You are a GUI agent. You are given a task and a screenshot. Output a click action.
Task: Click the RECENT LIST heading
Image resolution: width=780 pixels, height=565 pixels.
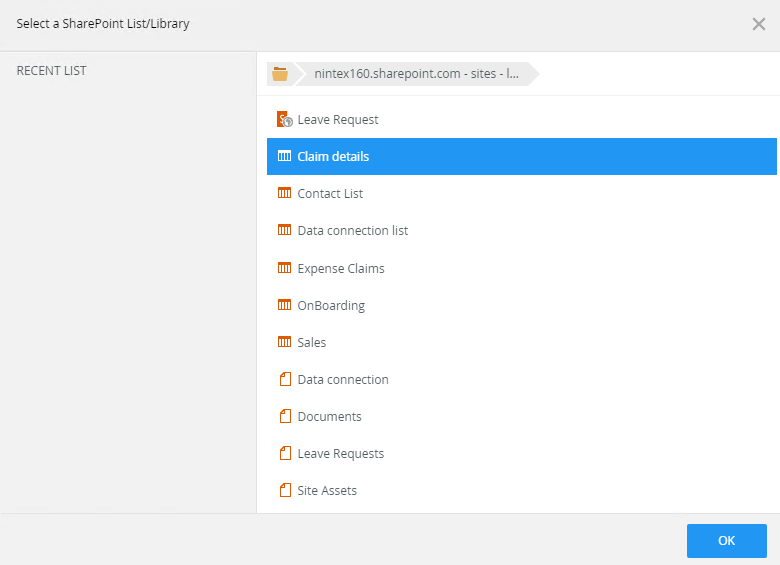52,71
